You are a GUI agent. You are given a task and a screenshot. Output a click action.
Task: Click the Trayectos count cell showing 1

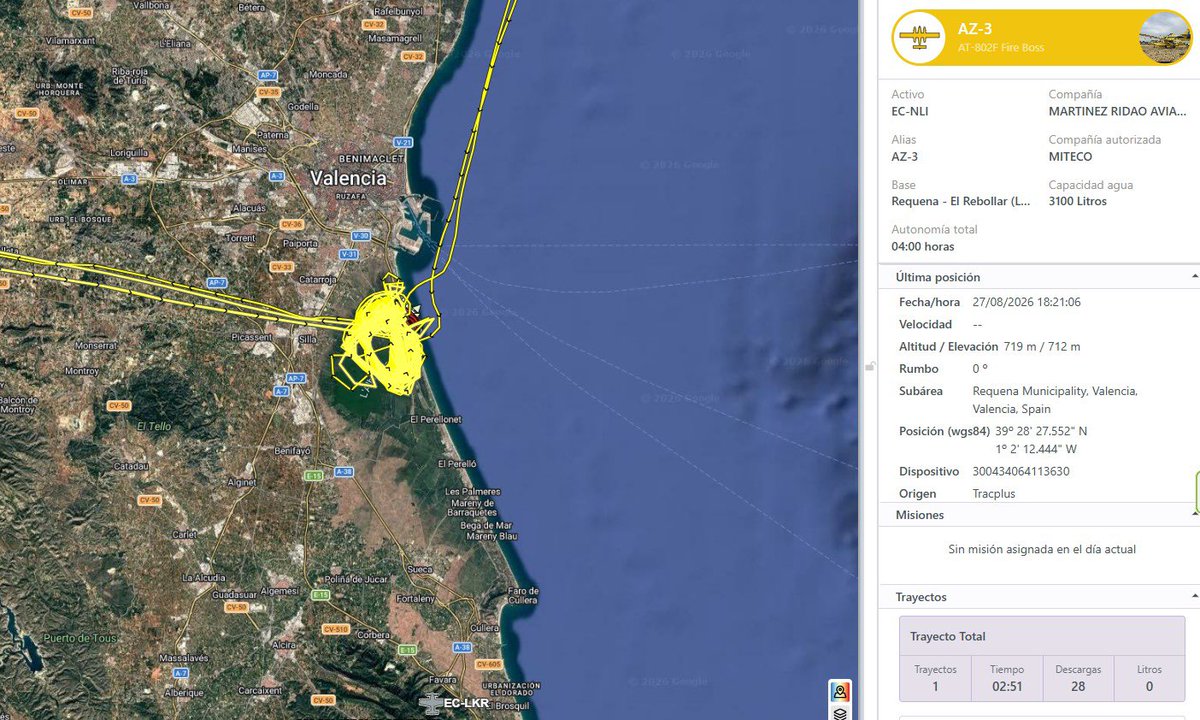935,678
